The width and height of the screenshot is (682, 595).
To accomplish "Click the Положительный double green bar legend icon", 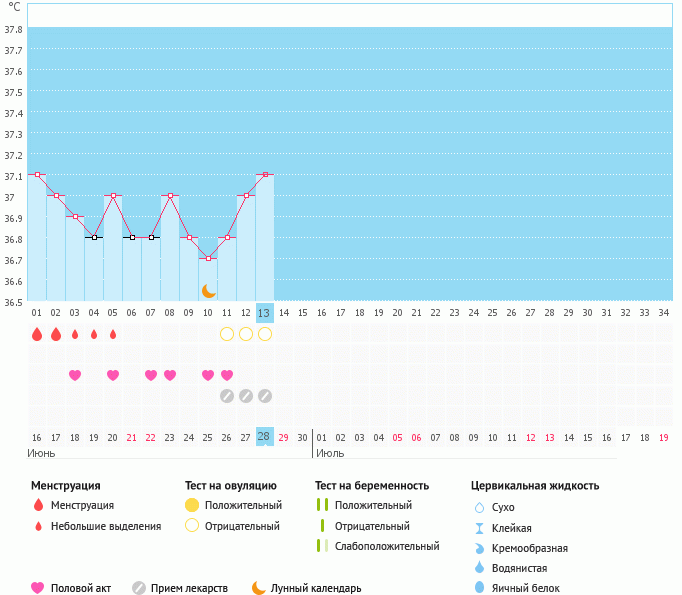I will pyautogui.click(x=322, y=505).
